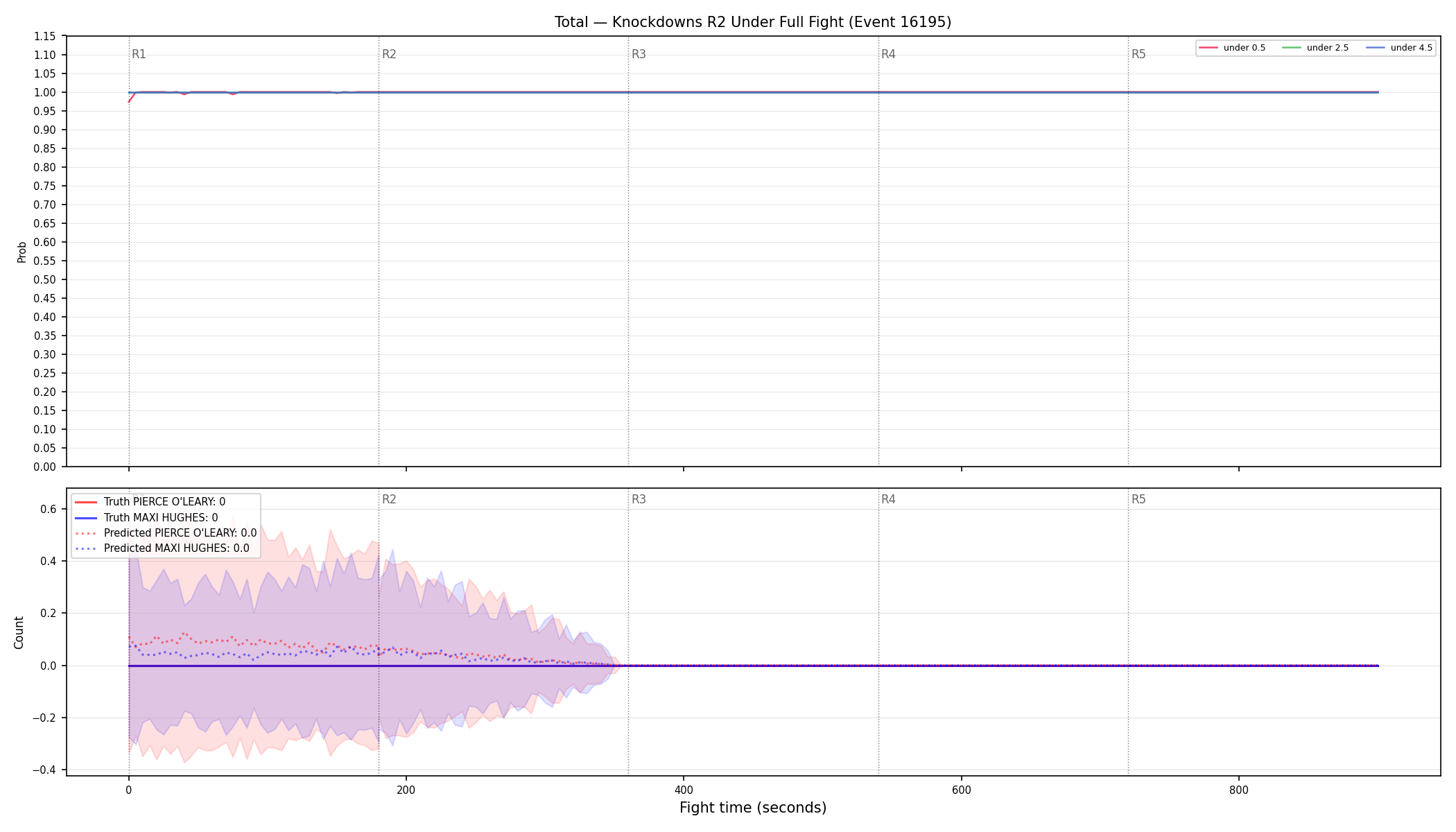Screen dimensions: 1456x832
Task: Click the R4 round marker in top chart
Action: pos(888,54)
